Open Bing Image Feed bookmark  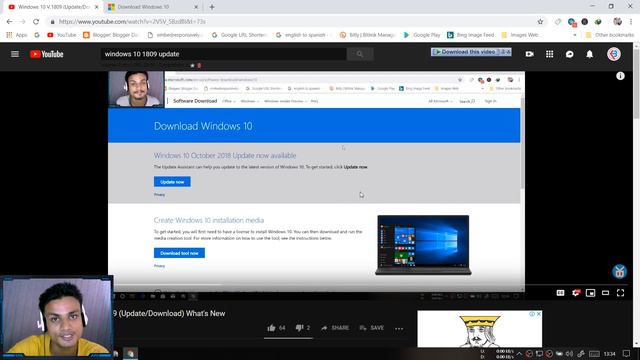pyautogui.click(x=471, y=35)
